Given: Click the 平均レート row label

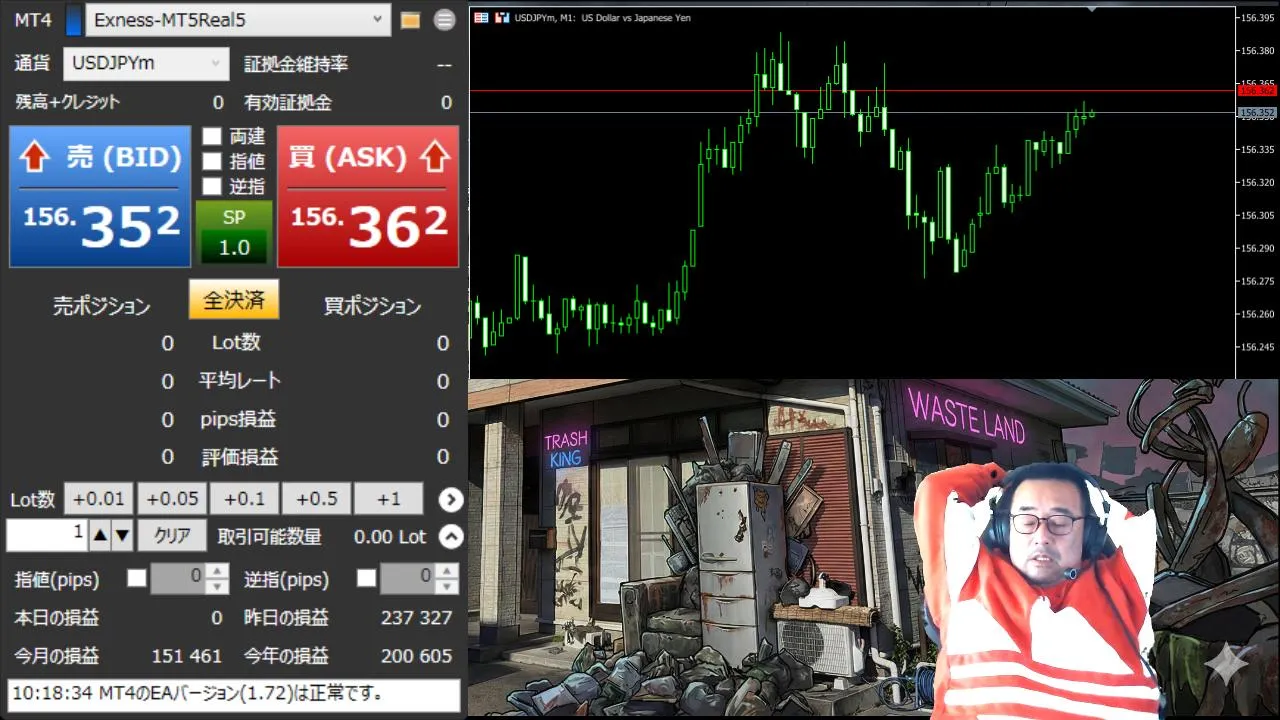Looking at the screenshot, I should click(240, 381).
